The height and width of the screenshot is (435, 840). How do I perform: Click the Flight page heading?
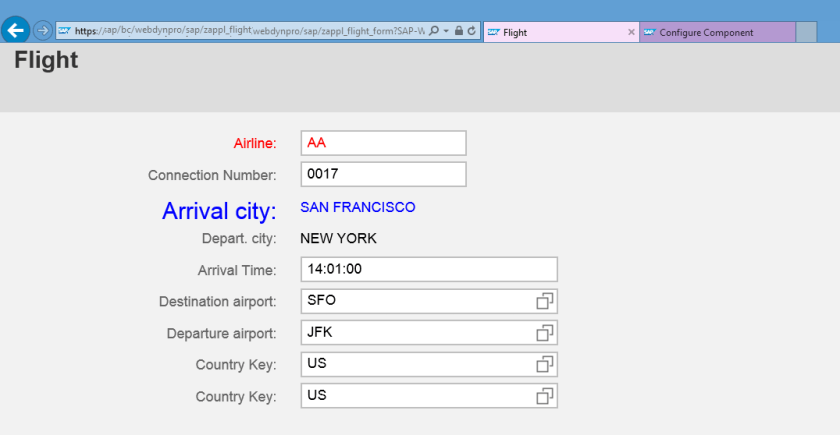point(46,60)
